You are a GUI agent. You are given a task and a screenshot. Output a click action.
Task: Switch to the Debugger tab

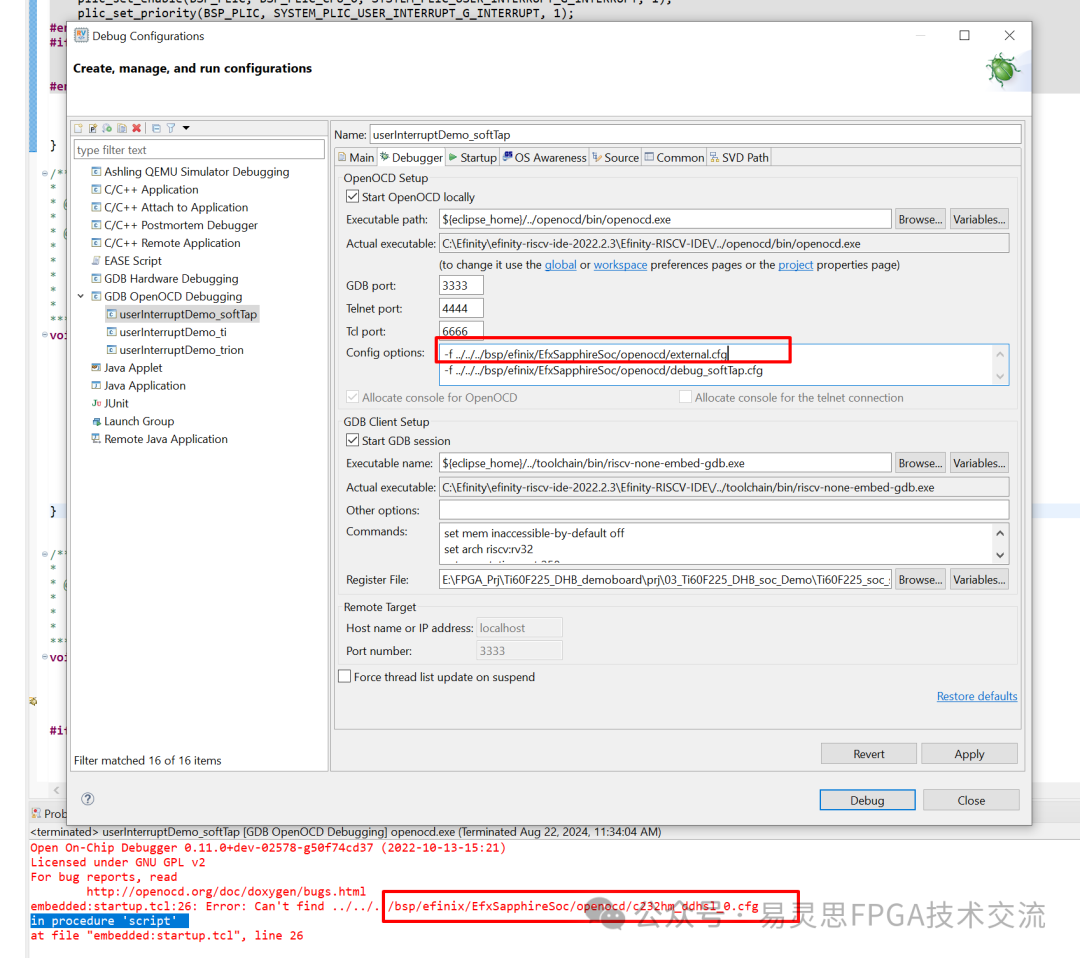[x=411, y=158]
